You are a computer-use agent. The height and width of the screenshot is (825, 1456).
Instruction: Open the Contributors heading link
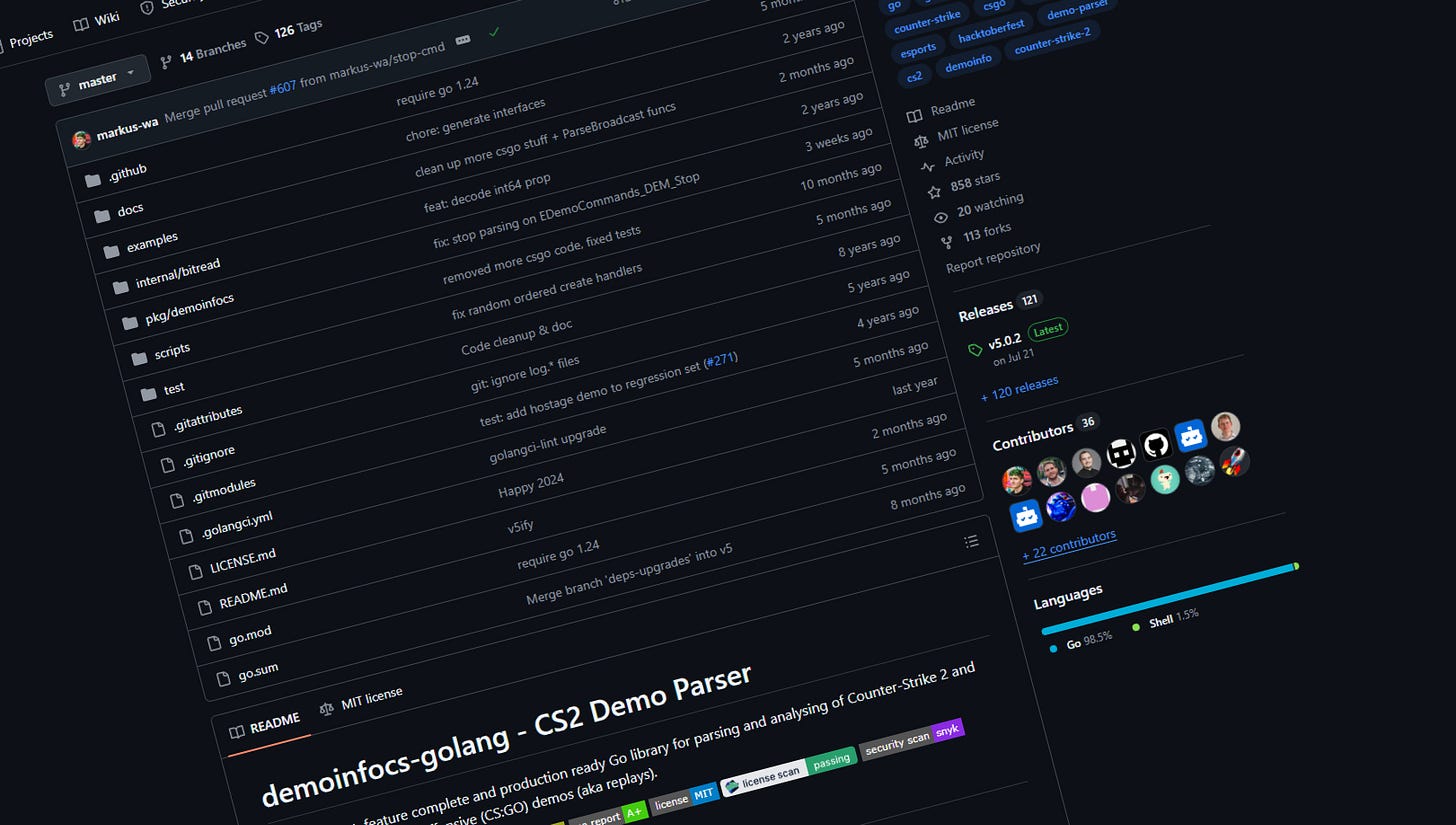tap(1032, 436)
